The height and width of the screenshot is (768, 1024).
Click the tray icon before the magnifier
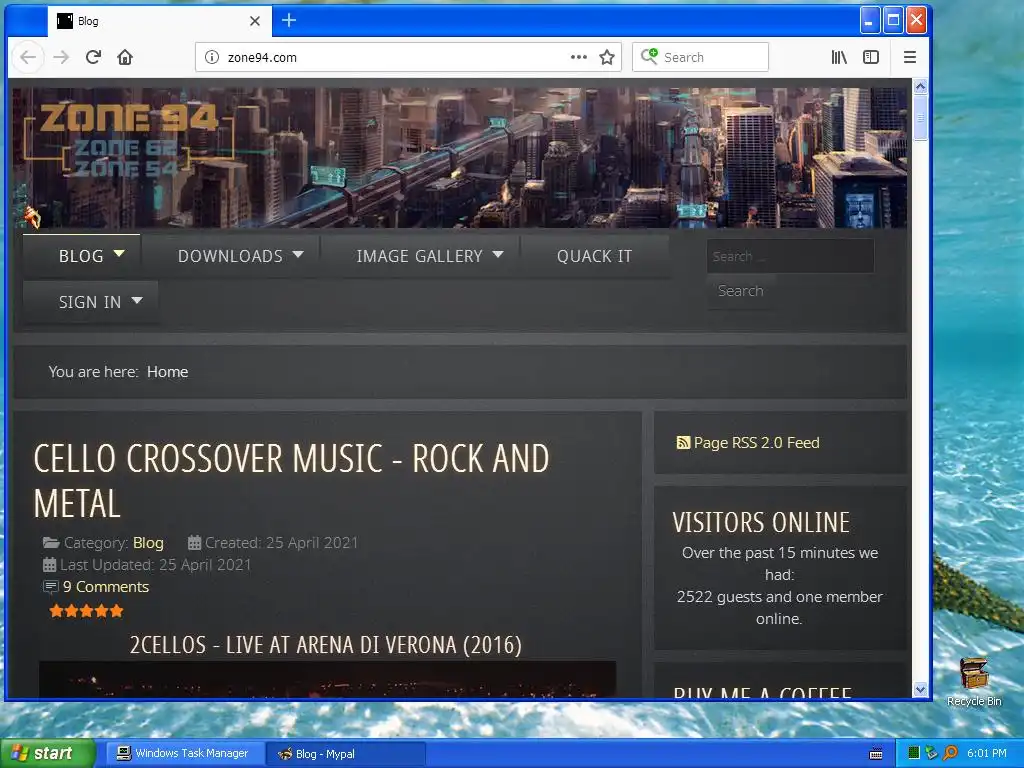(932, 754)
